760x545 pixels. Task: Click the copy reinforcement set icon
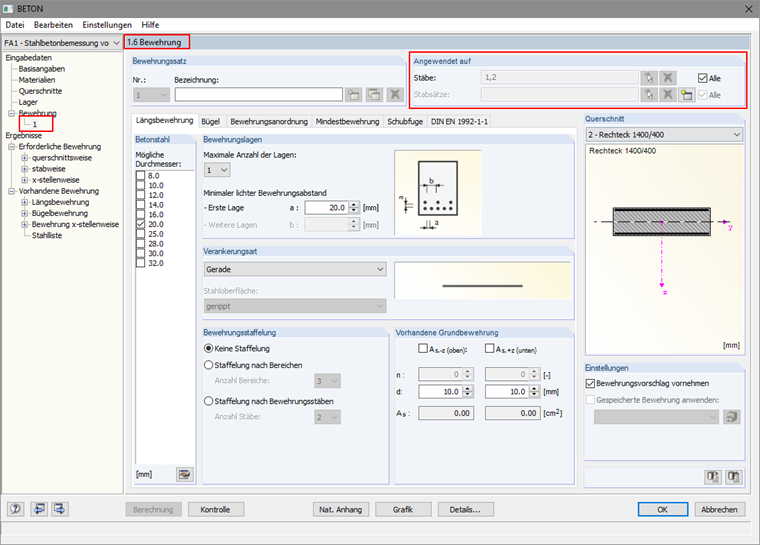pos(374,95)
